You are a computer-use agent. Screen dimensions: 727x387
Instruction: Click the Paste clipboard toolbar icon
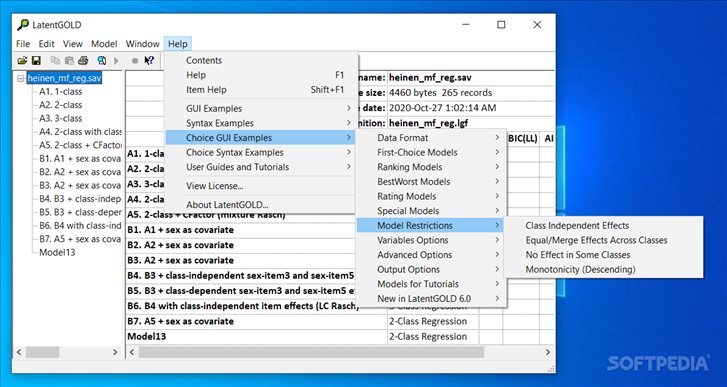pos(69,61)
